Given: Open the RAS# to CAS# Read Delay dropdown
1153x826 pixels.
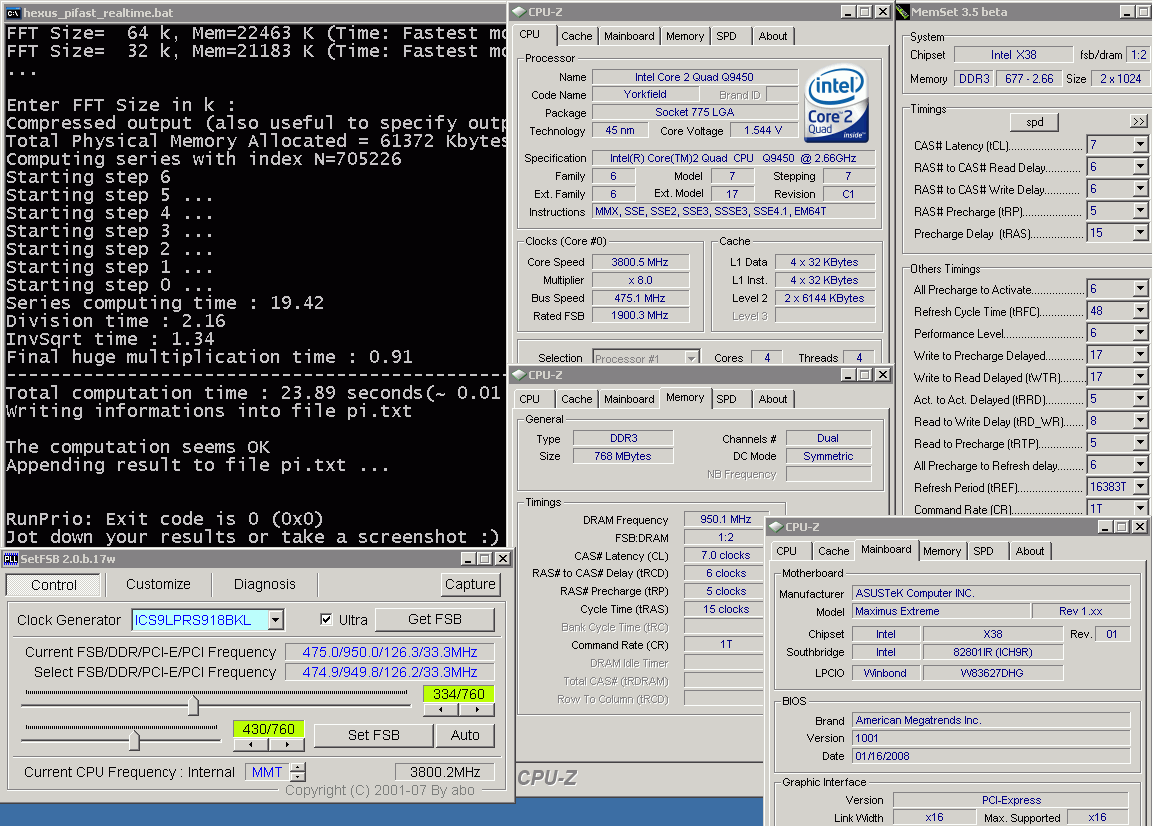Looking at the screenshot, I should (1140, 167).
